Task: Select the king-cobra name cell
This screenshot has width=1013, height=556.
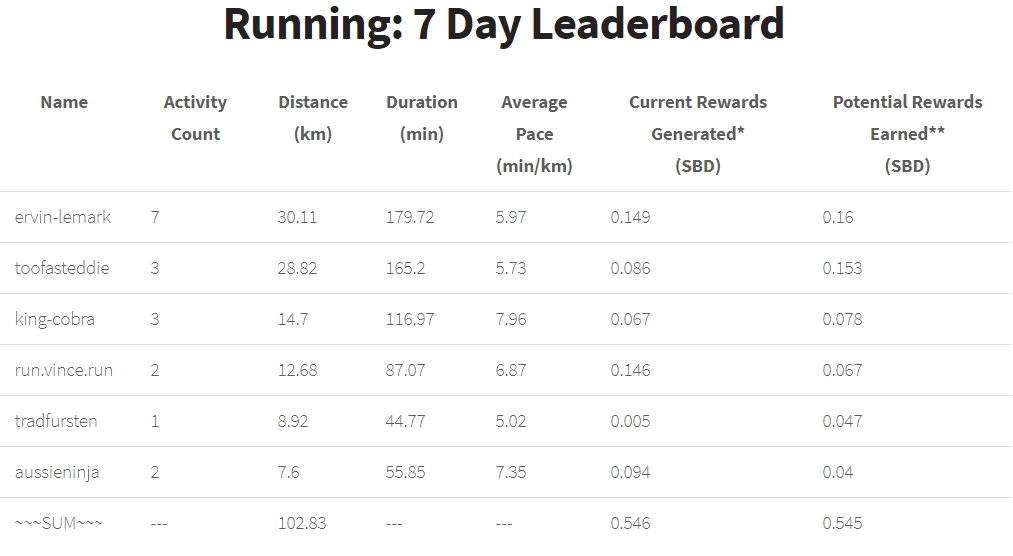Action: click(x=55, y=319)
